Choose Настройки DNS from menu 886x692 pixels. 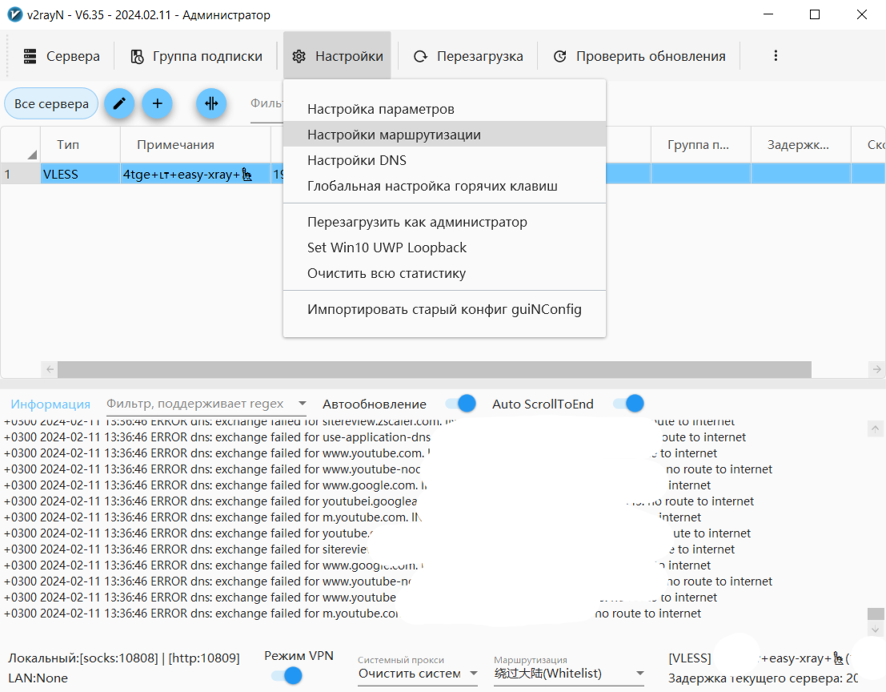(x=357, y=160)
